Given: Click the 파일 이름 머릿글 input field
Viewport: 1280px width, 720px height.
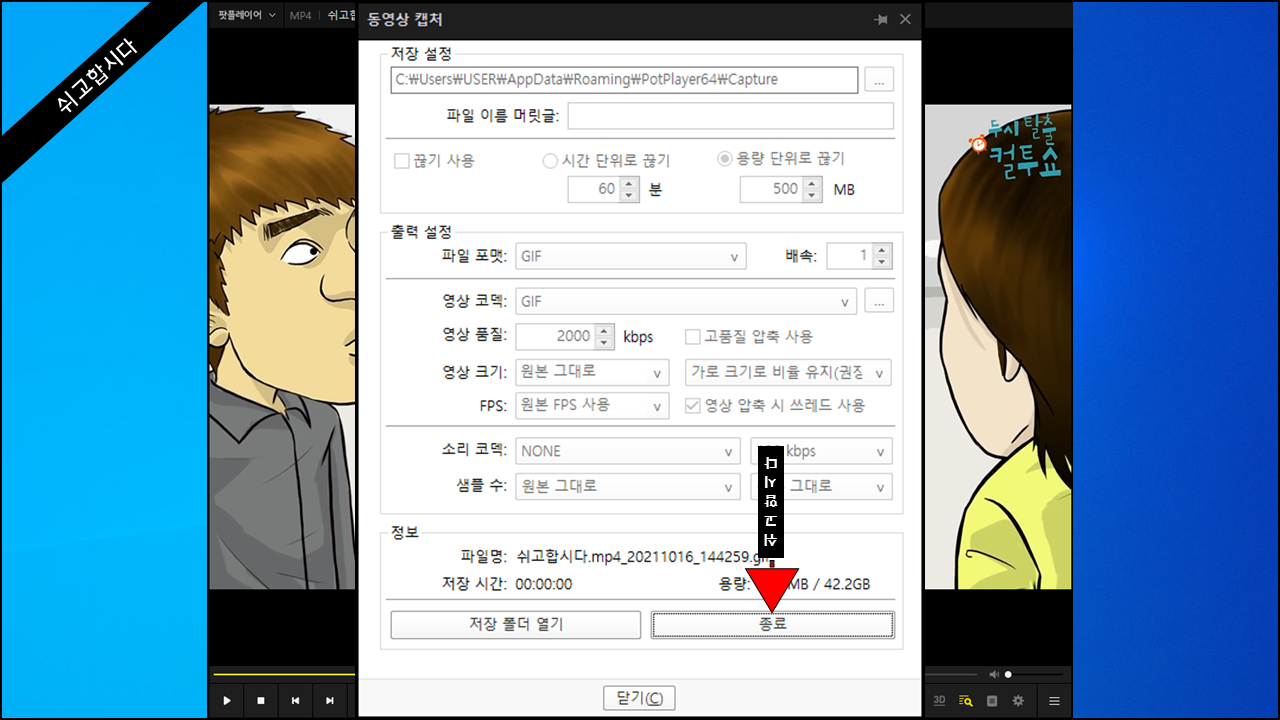Looking at the screenshot, I should tap(730, 116).
